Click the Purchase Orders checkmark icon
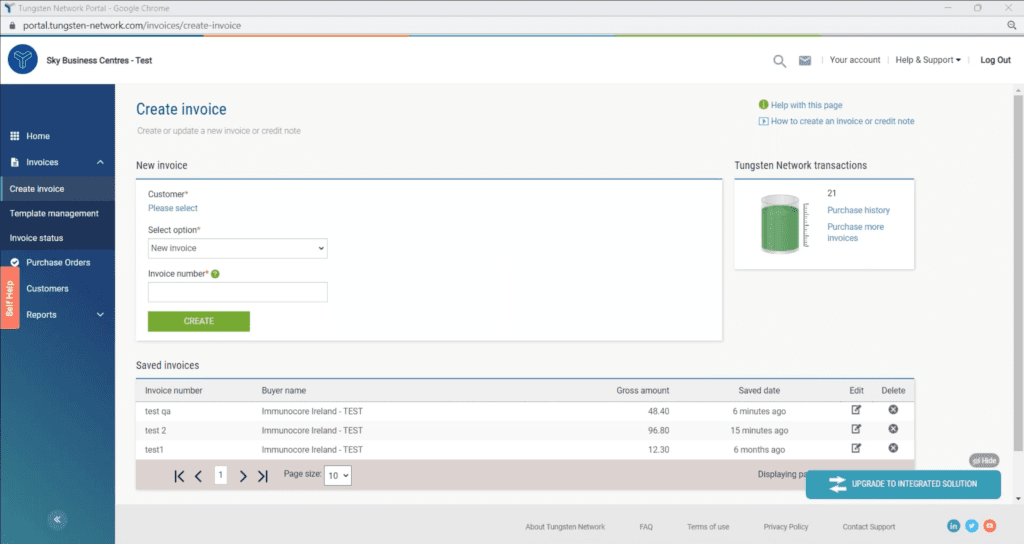 [14, 263]
